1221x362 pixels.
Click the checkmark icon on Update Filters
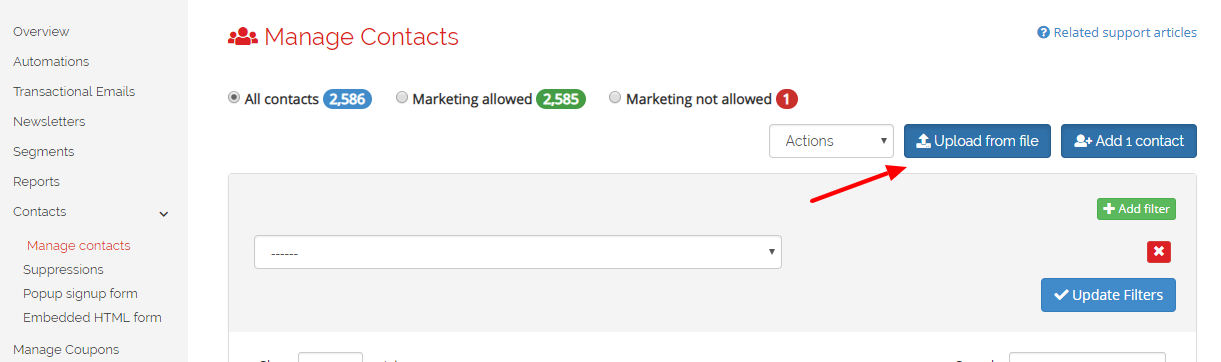pos(1061,295)
